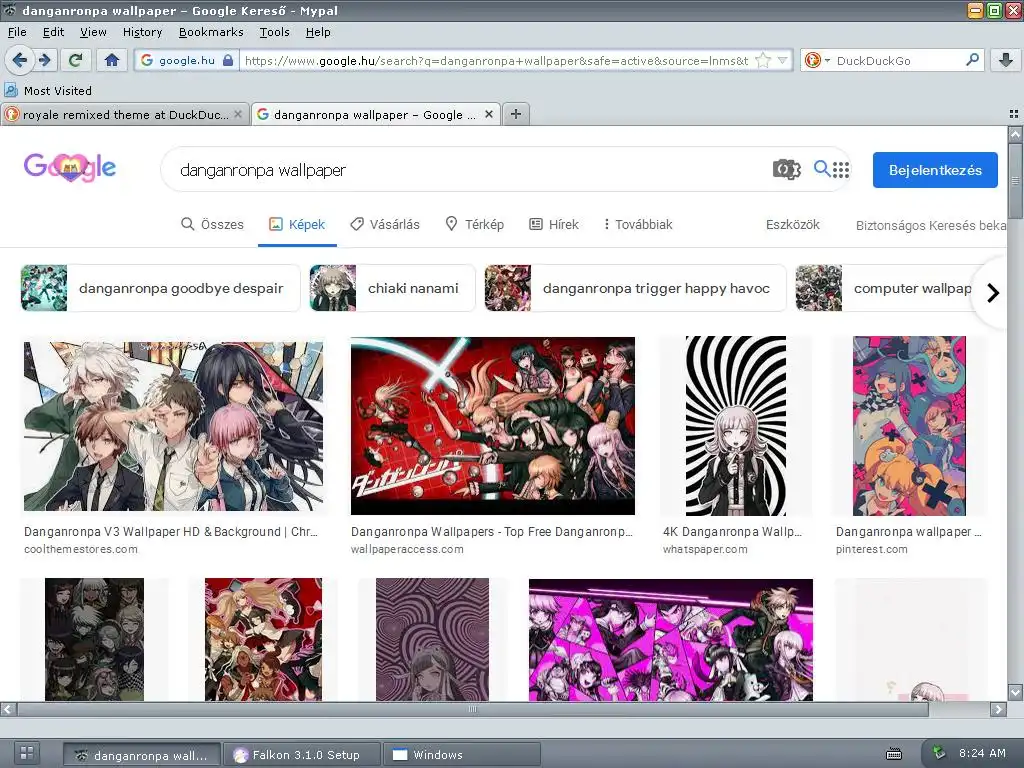
Task: Click the keyboard icon in system tray
Action: coord(893,754)
